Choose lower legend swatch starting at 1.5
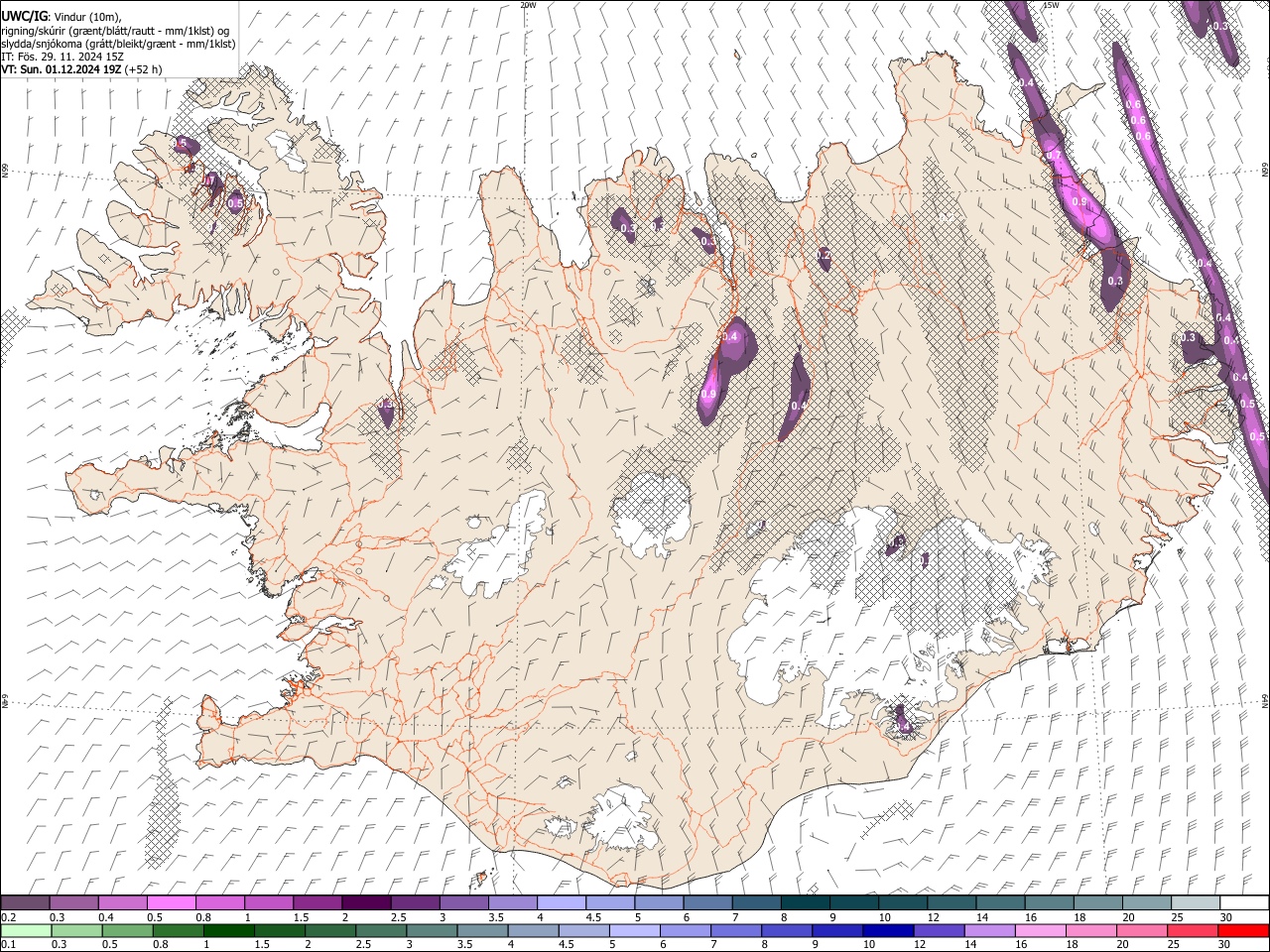Screen dimensions: 1270x952 [x=280, y=930]
